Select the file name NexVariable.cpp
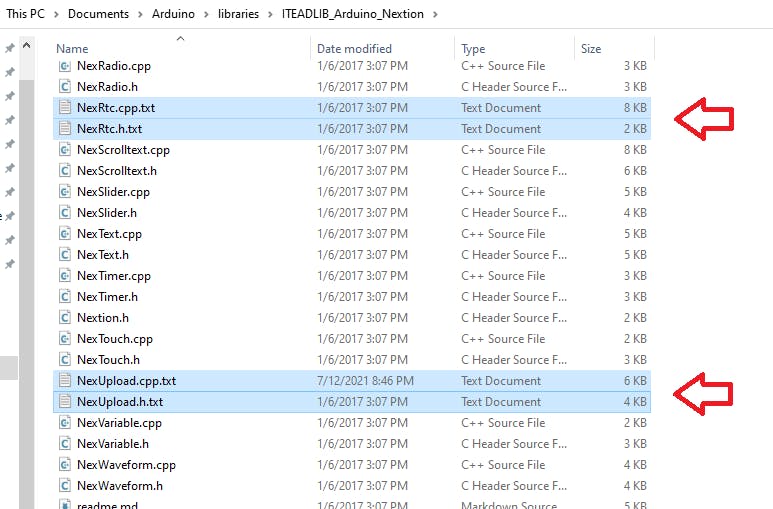 pos(119,423)
